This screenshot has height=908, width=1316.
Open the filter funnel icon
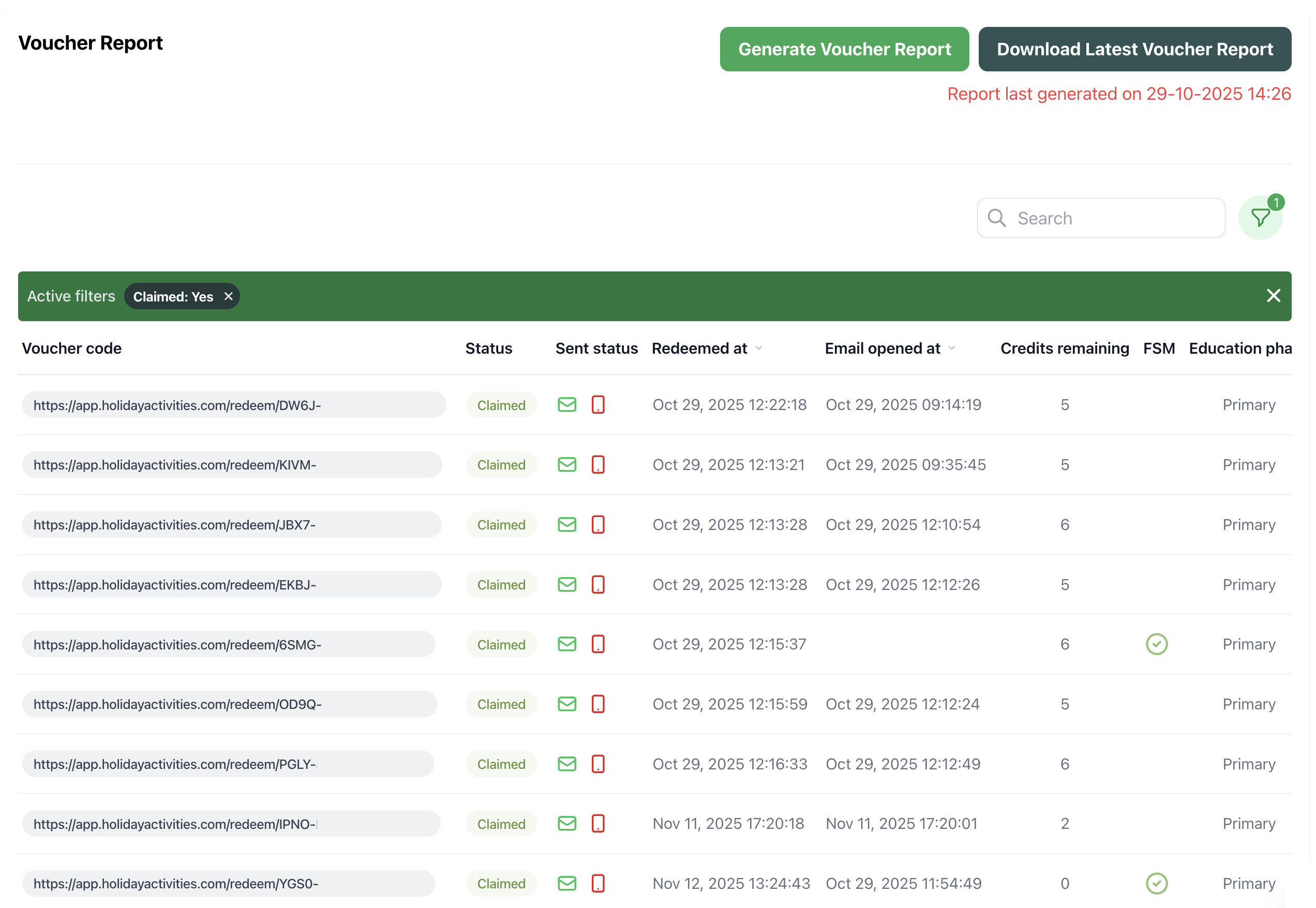pos(1260,217)
